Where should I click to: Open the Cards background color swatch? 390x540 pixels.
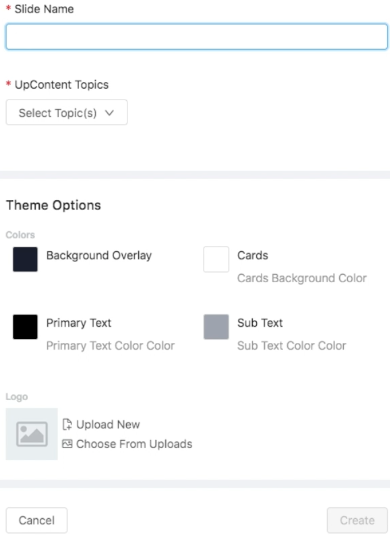(216, 259)
